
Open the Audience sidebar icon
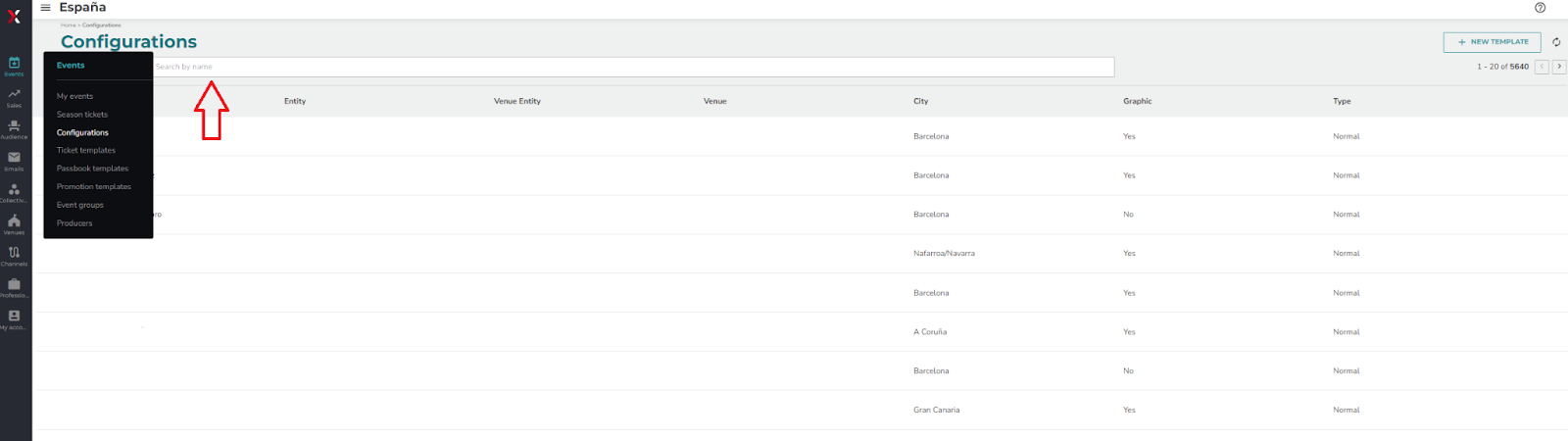(14, 129)
